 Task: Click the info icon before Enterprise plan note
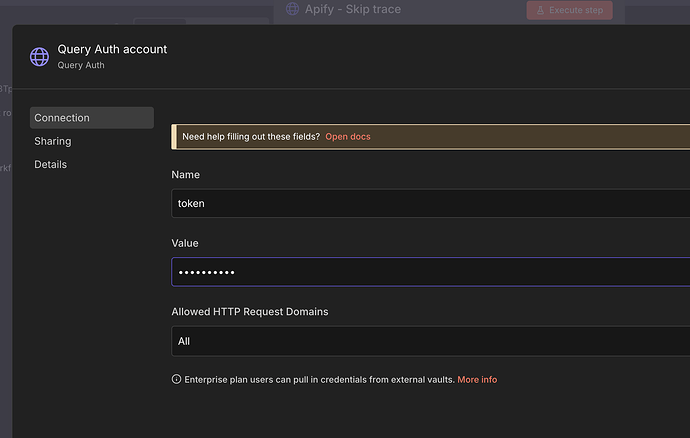tap(177, 380)
